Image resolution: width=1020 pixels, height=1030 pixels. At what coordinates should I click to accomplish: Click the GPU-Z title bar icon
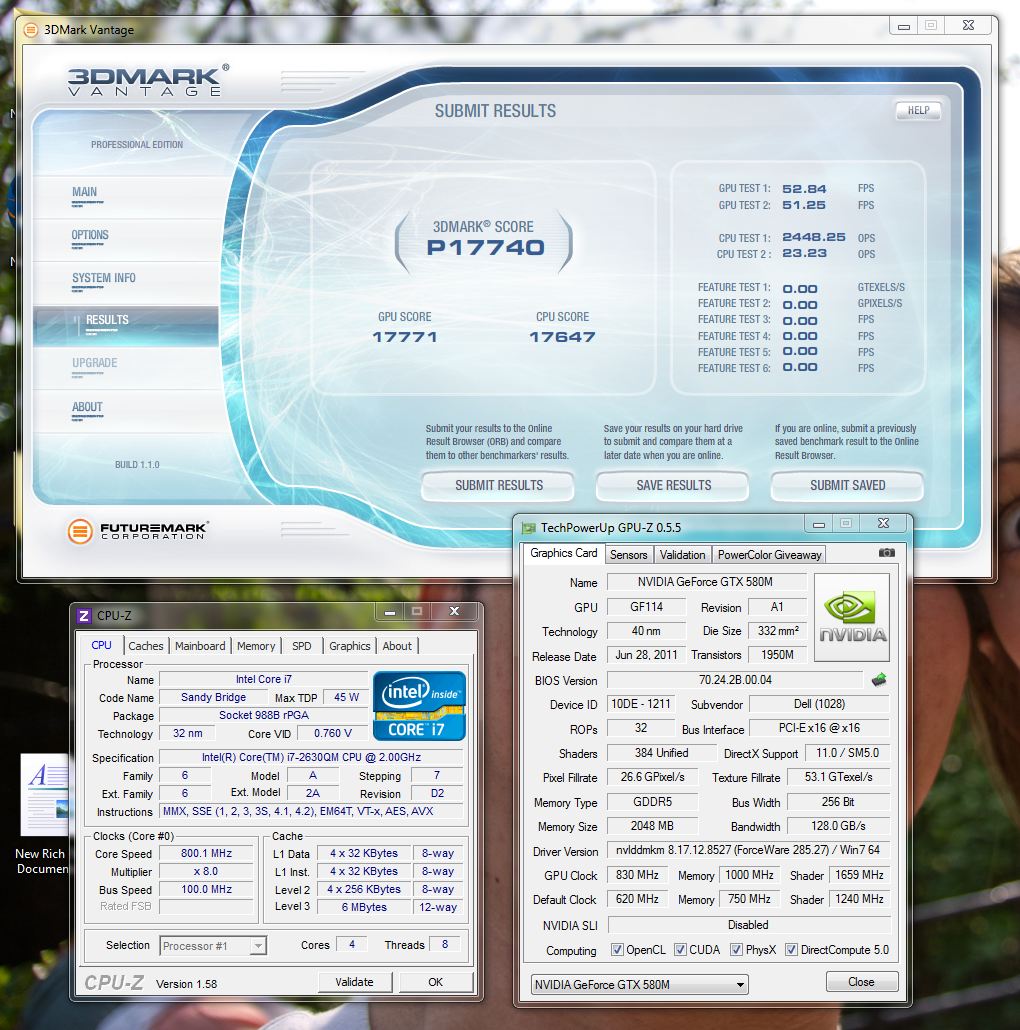pyautogui.click(x=528, y=527)
